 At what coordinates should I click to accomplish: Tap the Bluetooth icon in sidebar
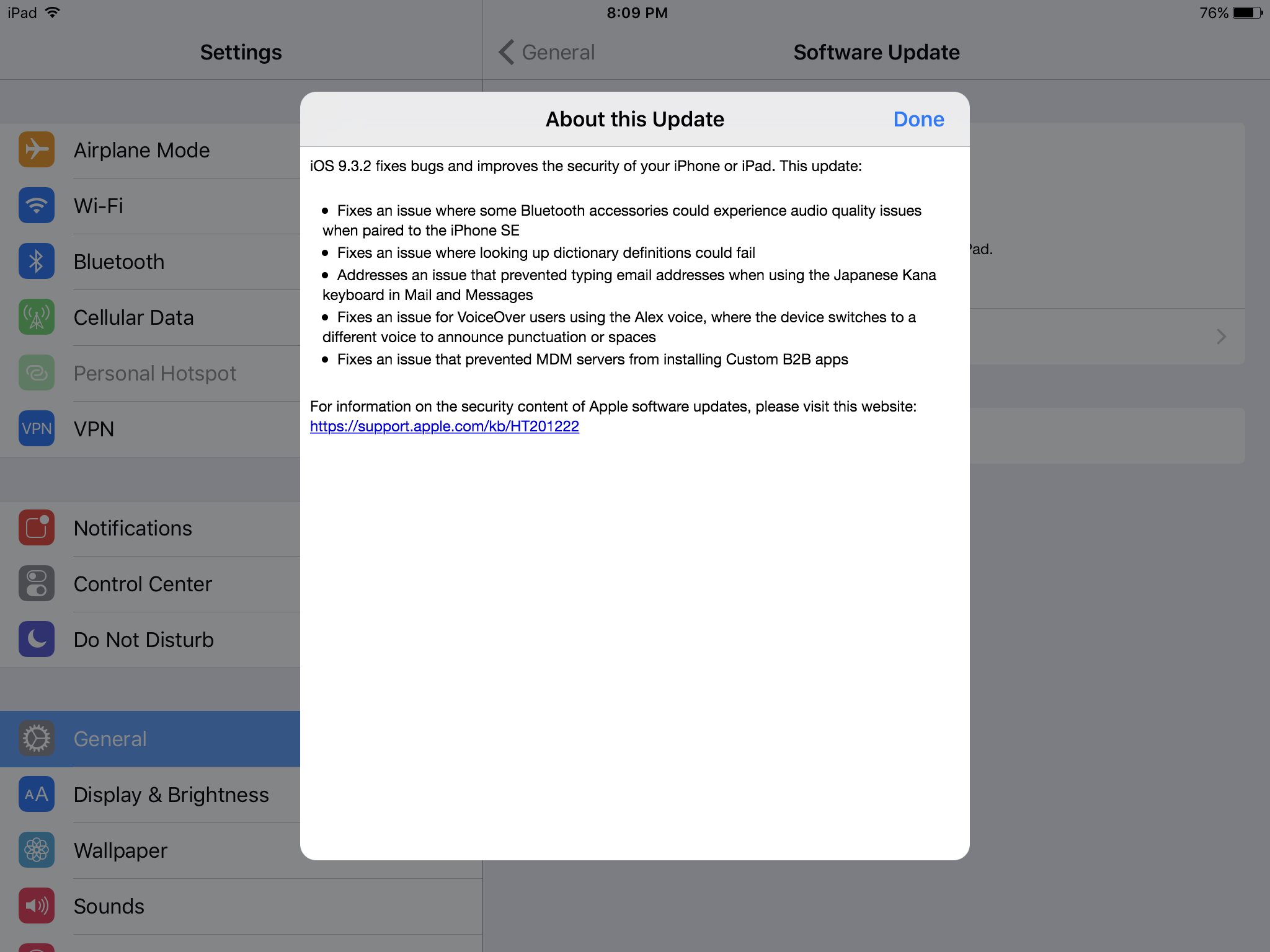point(37,261)
